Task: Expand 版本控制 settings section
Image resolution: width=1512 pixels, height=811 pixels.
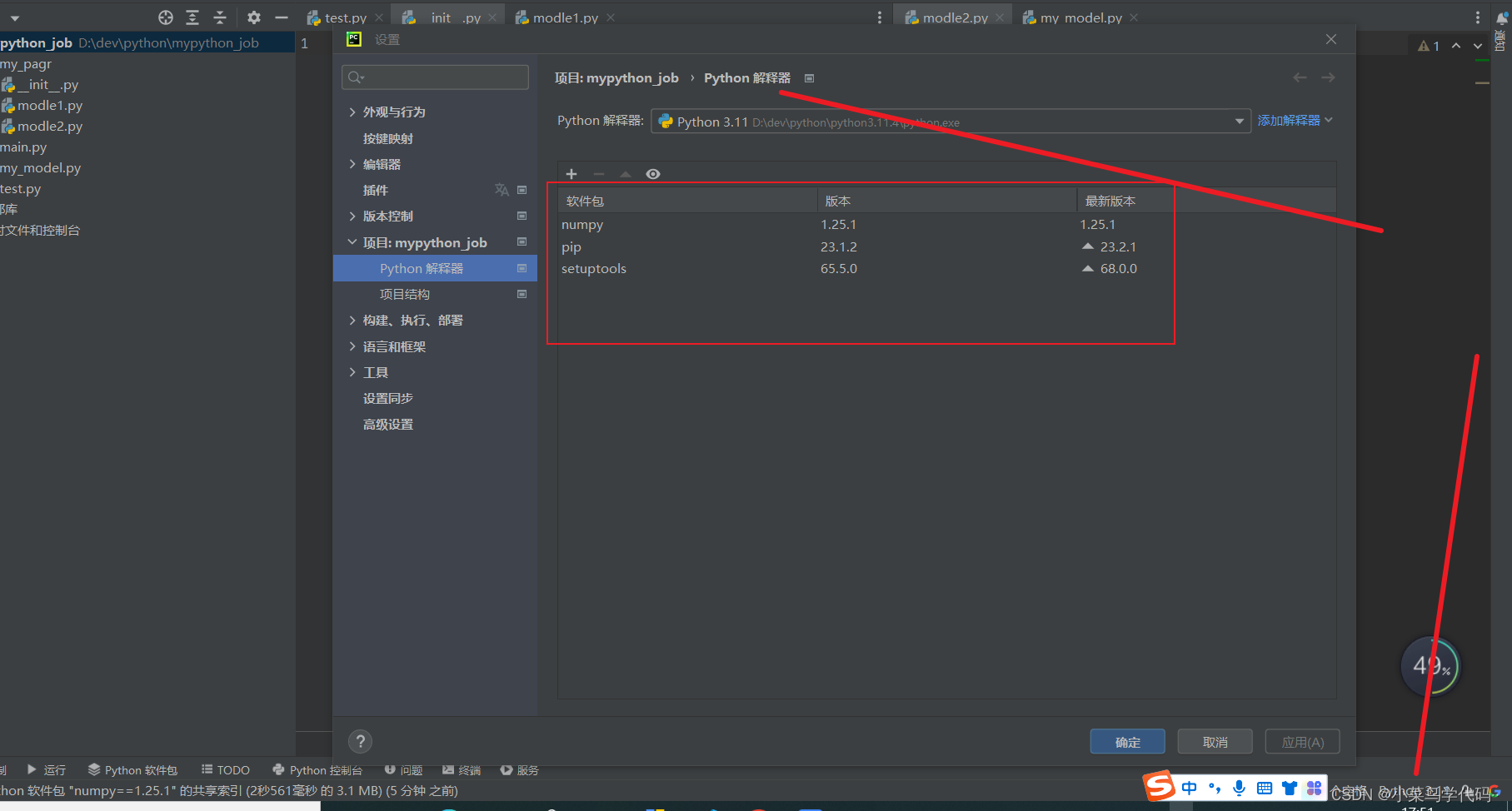Action: coord(352,216)
